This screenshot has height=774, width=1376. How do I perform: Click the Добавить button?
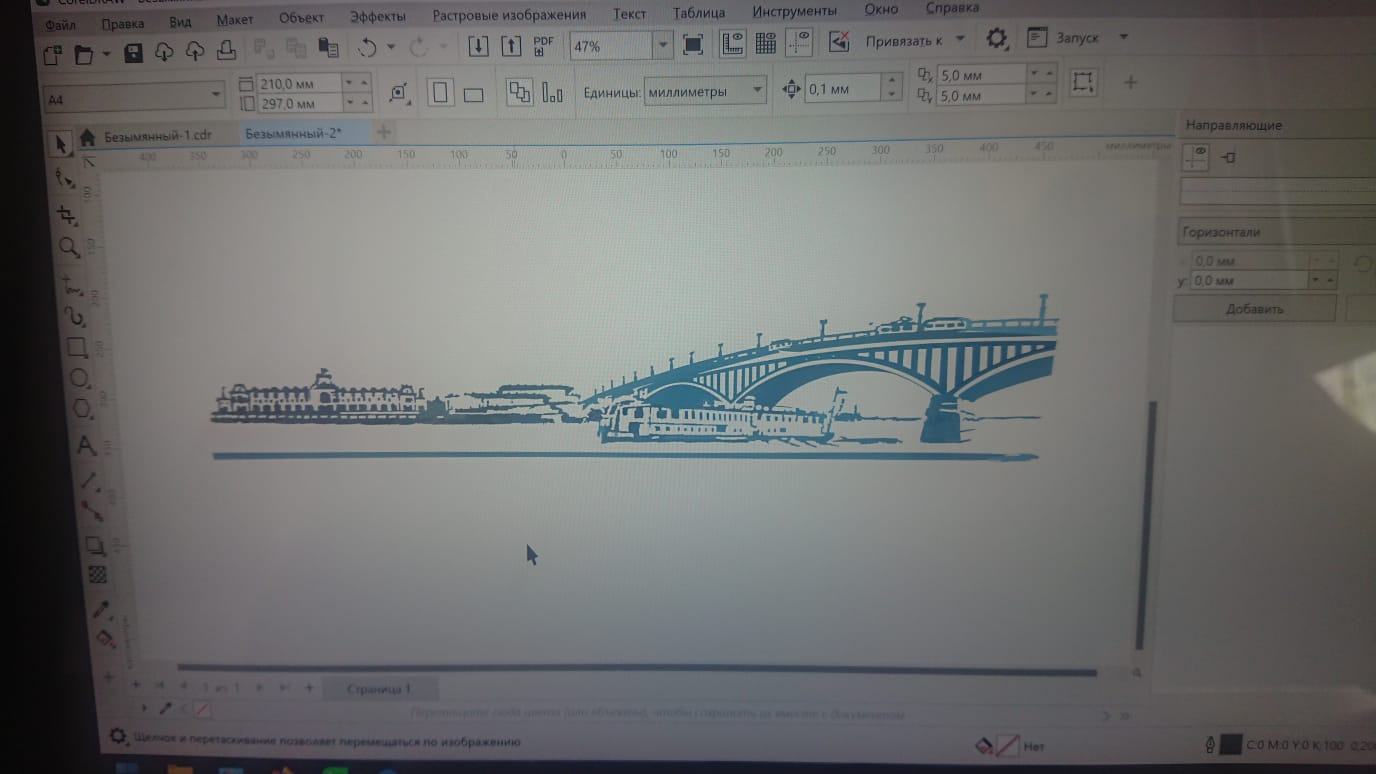point(1253,309)
